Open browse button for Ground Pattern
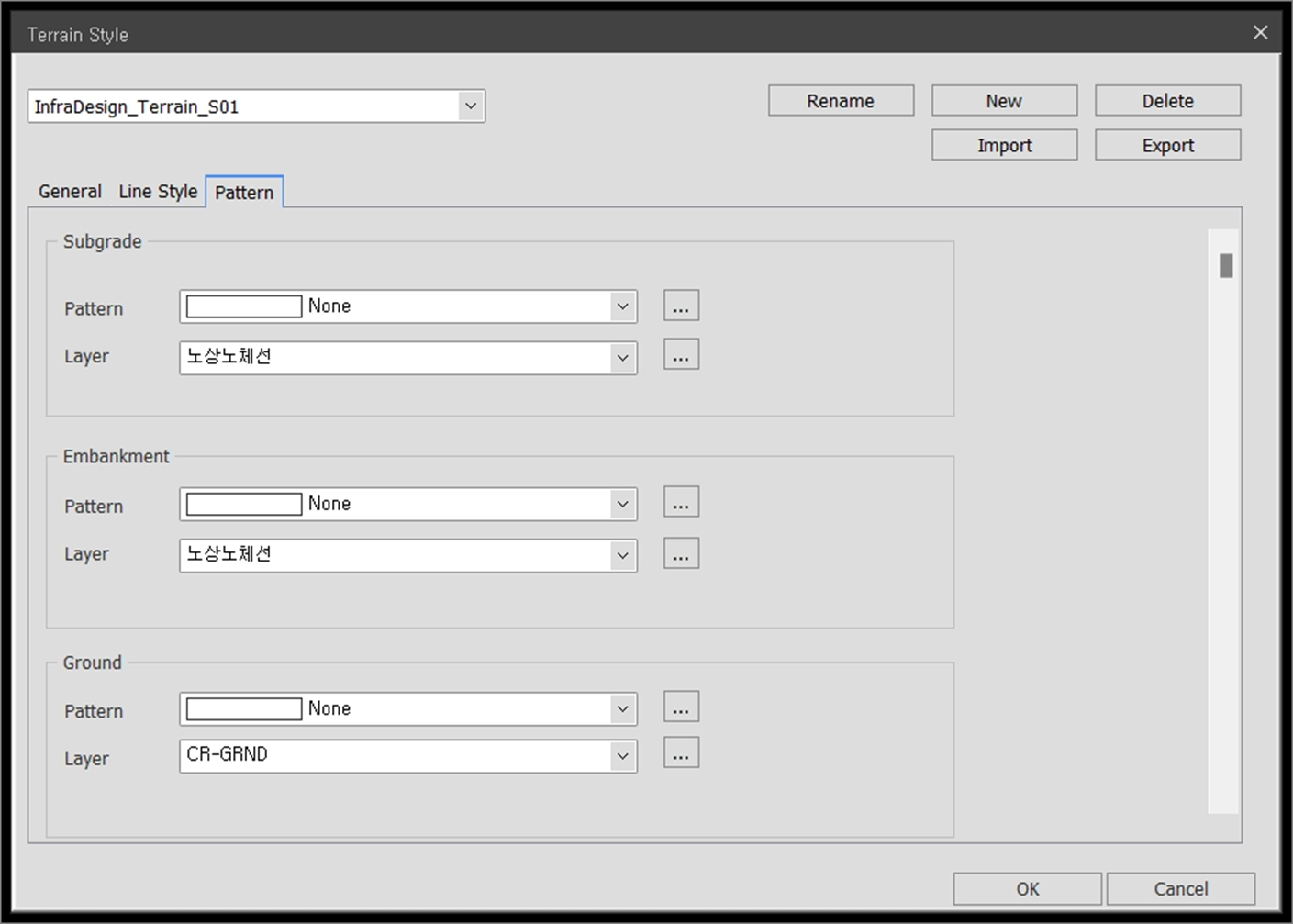The image size is (1293, 924). [681, 707]
